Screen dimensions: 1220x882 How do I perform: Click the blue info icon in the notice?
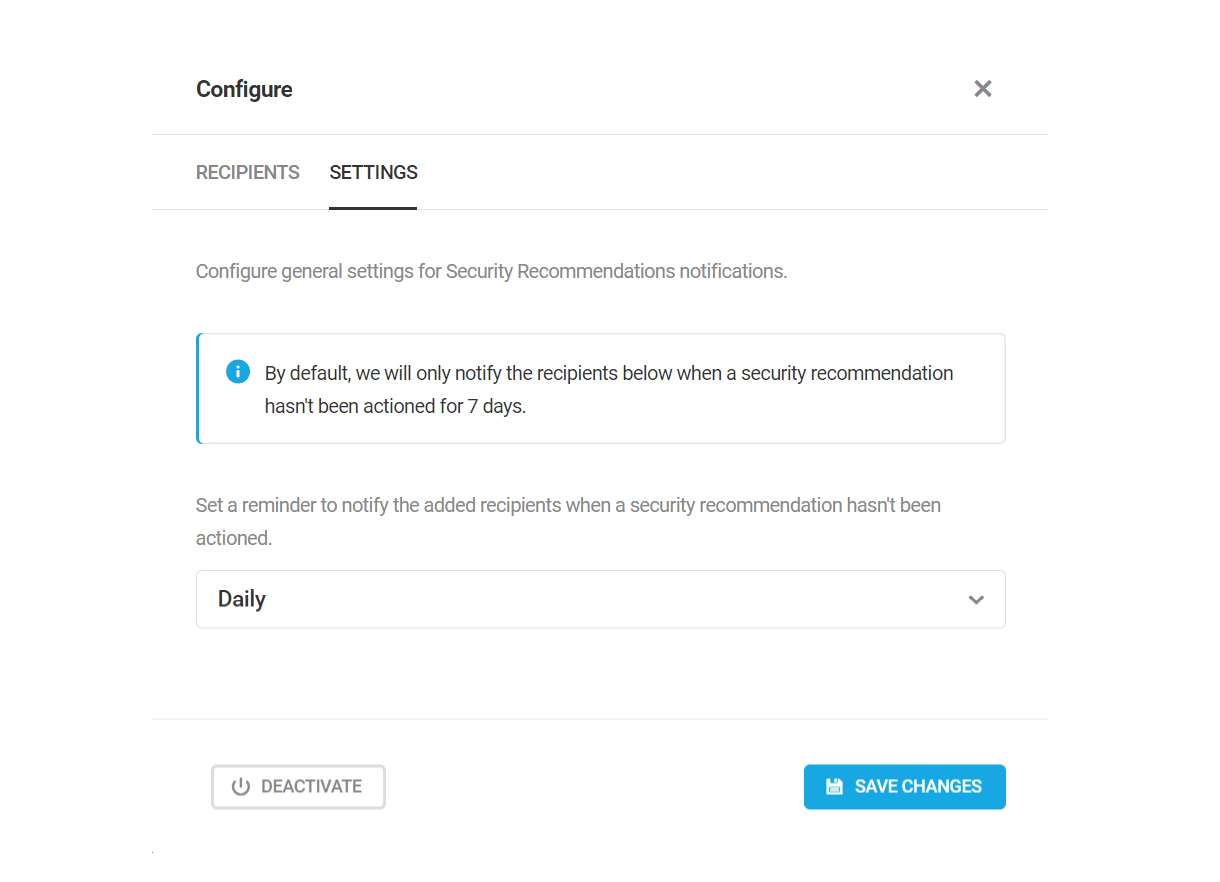click(x=238, y=372)
